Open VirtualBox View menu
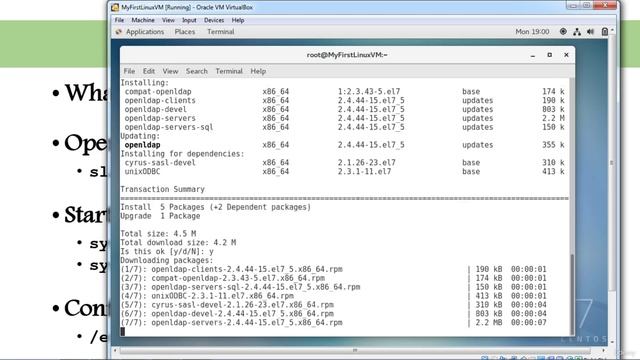This screenshot has width=640, height=360. (x=168, y=20)
